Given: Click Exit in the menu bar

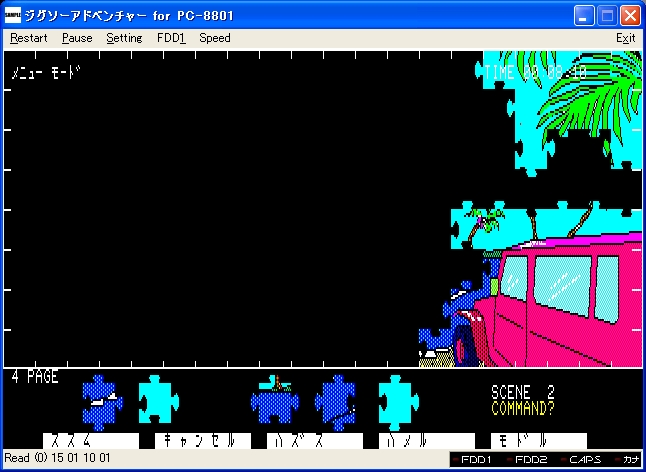Looking at the screenshot, I should 625,38.
